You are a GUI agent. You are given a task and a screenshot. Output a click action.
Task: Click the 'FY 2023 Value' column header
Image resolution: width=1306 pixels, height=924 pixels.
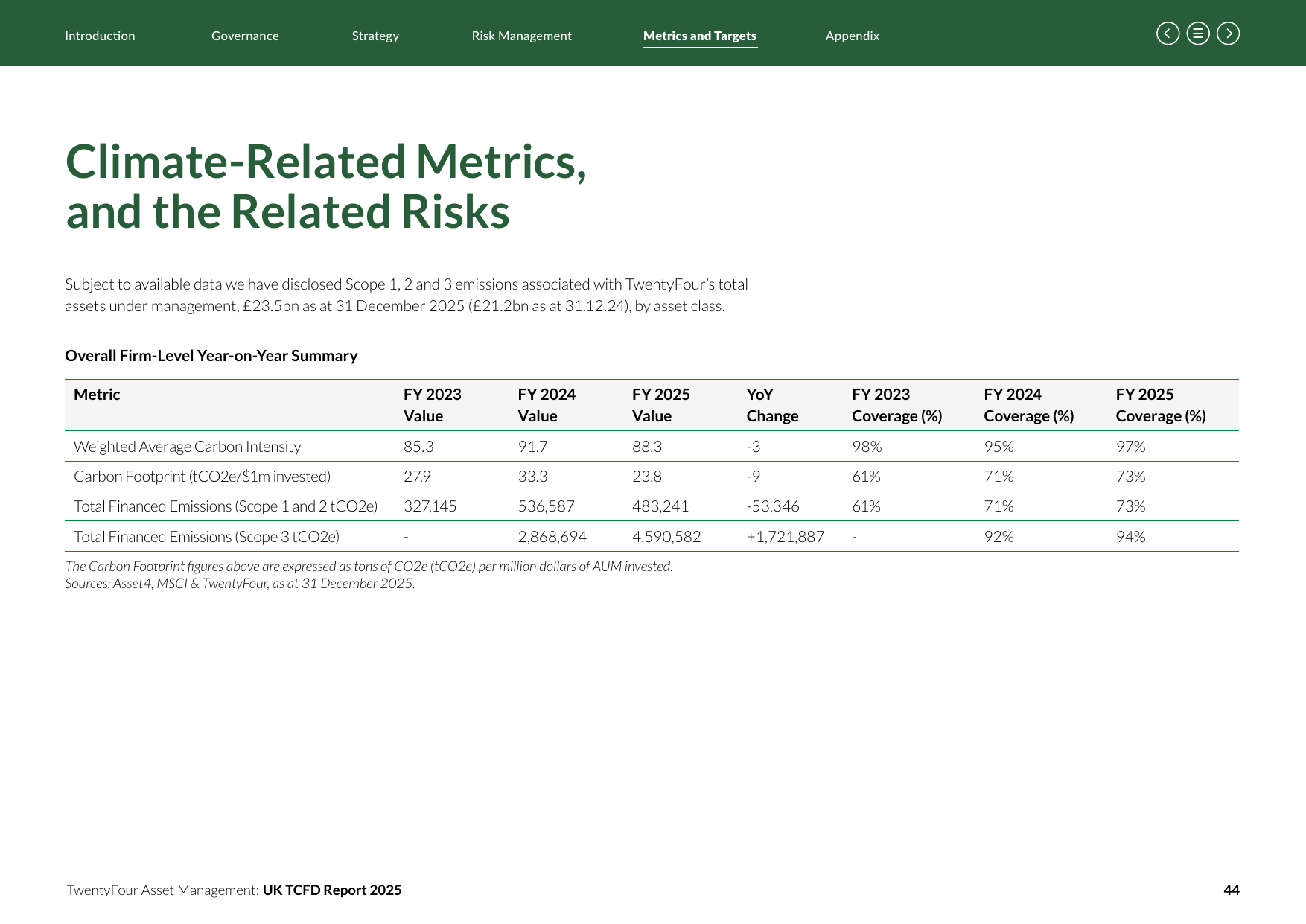click(433, 405)
